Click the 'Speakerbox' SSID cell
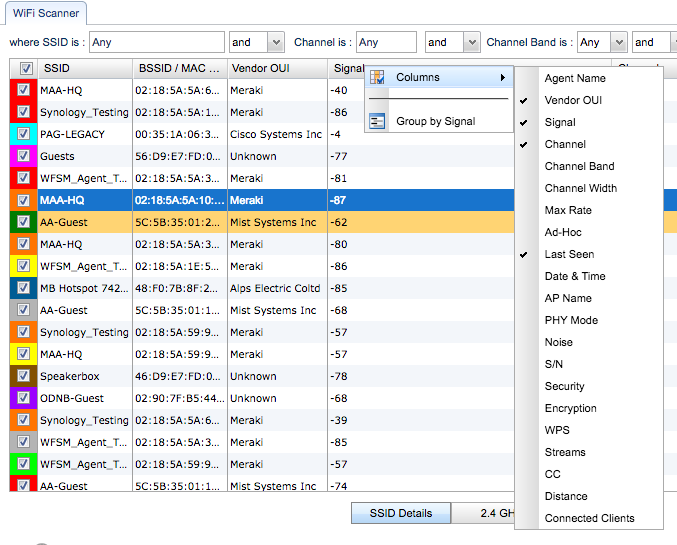This screenshot has height=545, width=677. [85, 377]
